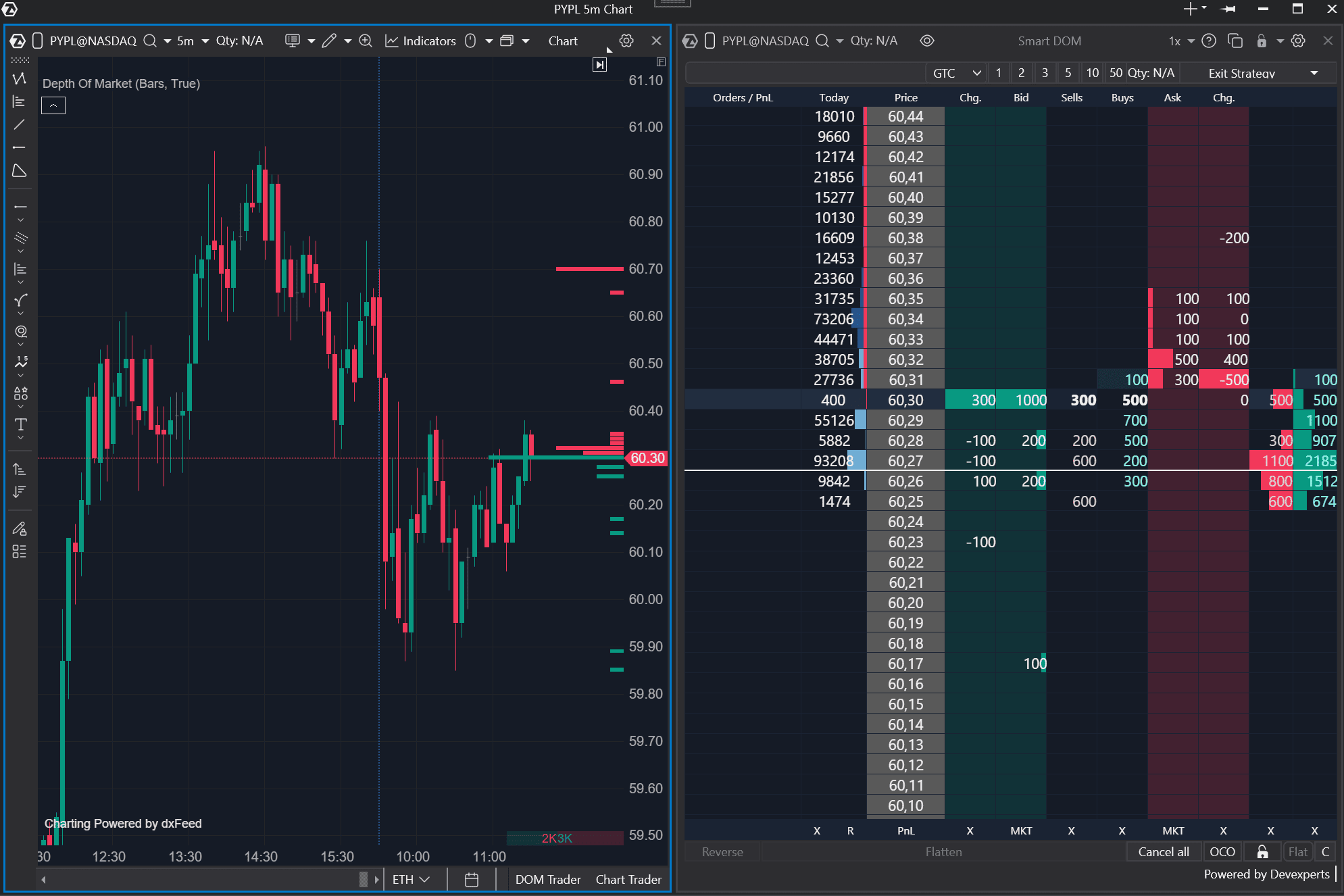
Task: Select quantity preset 50 in the DOM
Action: click(x=1116, y=72)
